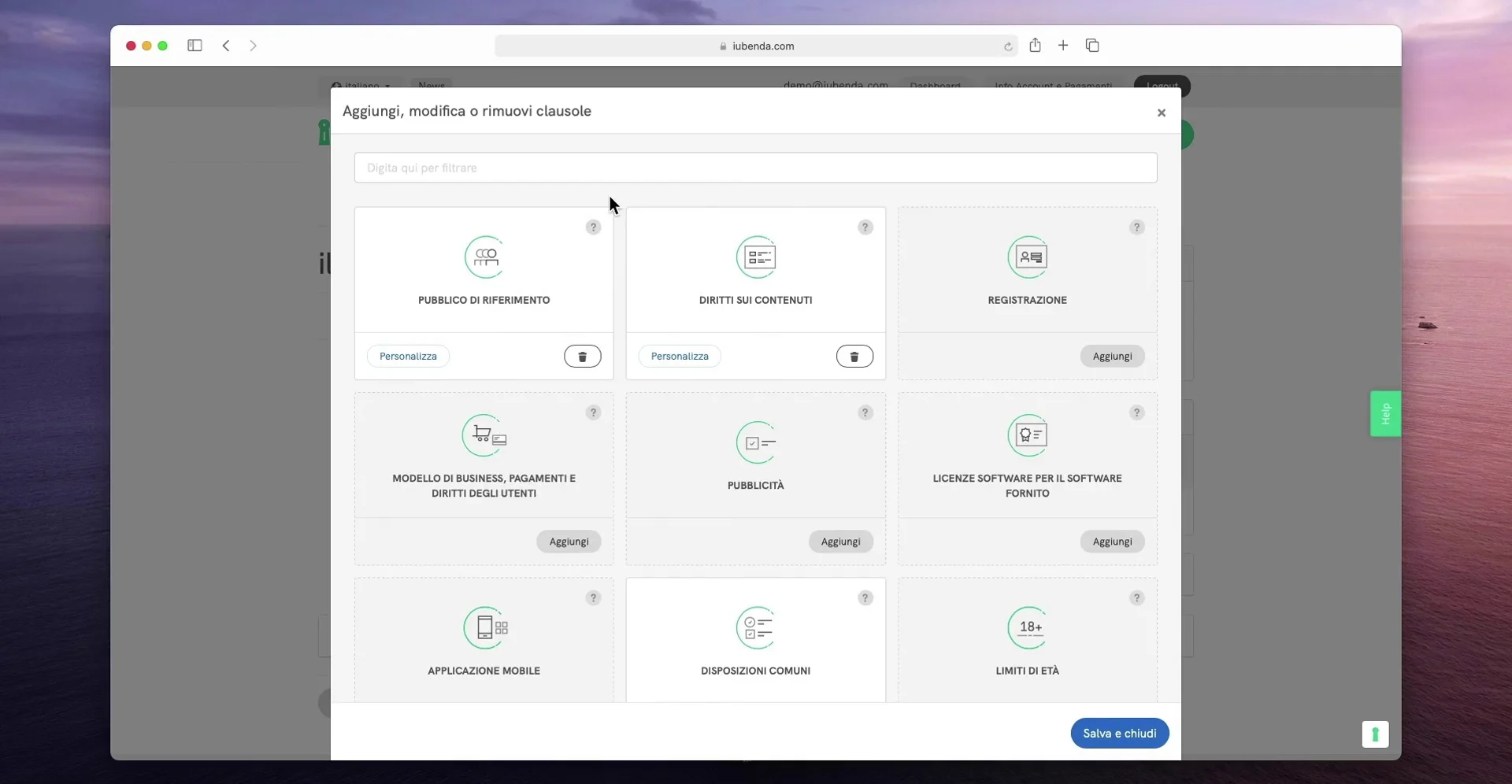Viewport: 1512px width, 784px height.
Task: Open help for Diritti sui contenuti
Action: (x=865, y=227)
